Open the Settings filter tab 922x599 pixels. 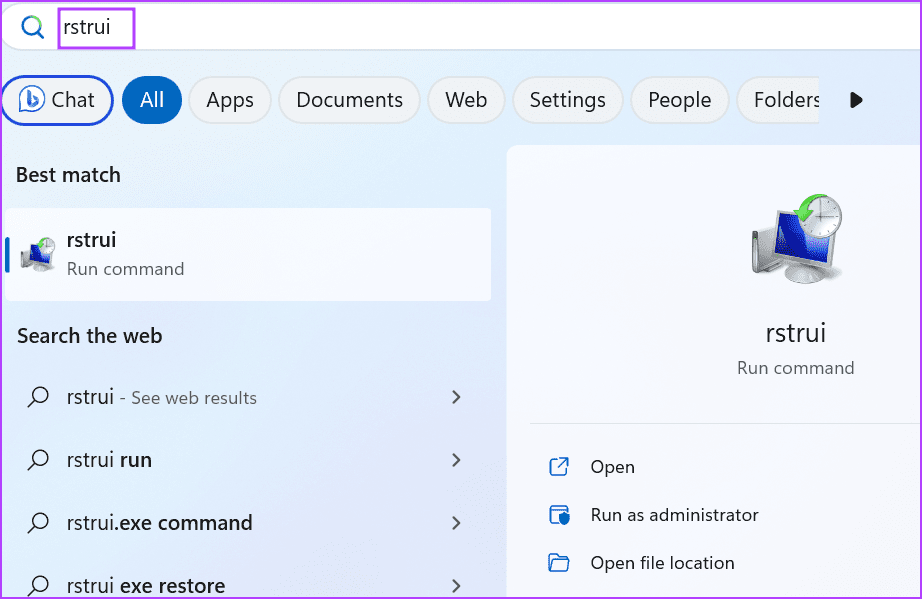567,100
